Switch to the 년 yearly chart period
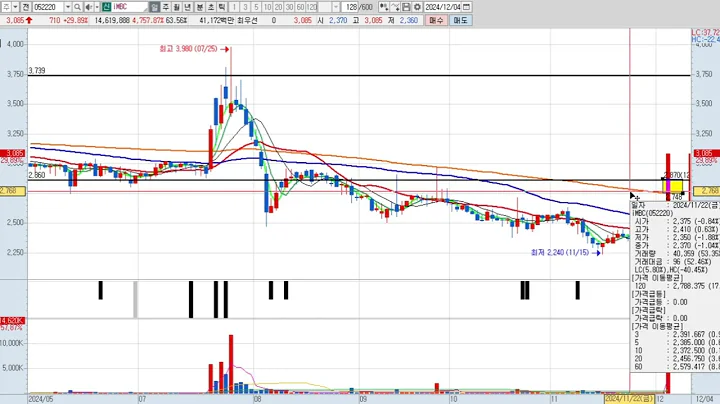This screenshot has height=404, width=720. click(188, 7)
